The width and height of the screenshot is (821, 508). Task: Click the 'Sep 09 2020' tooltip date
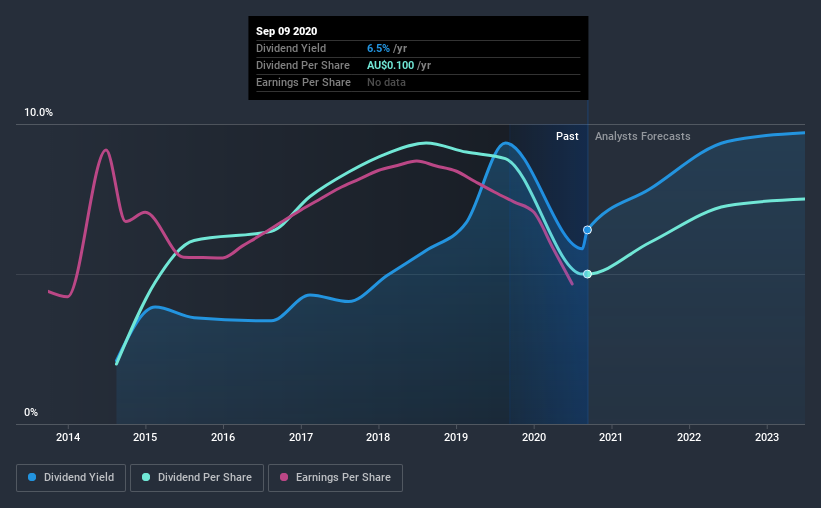click(286, 31)
